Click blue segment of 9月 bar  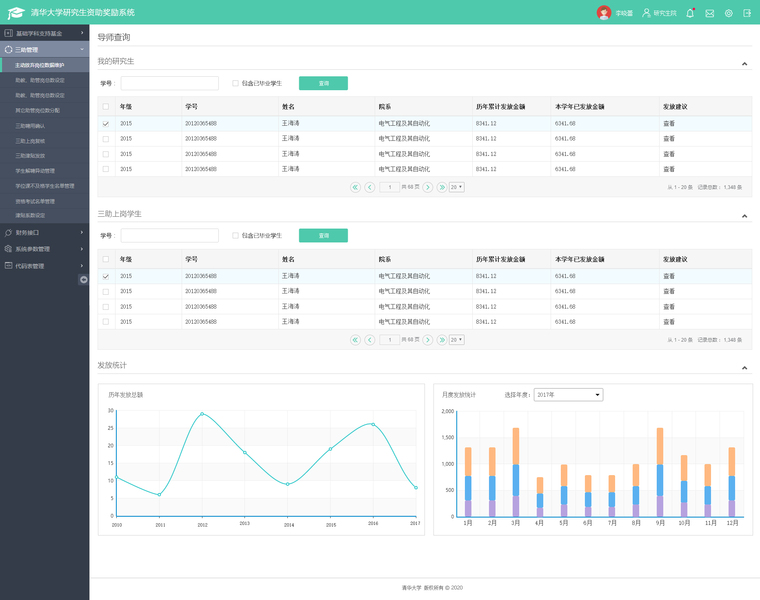tap(660, 480)
